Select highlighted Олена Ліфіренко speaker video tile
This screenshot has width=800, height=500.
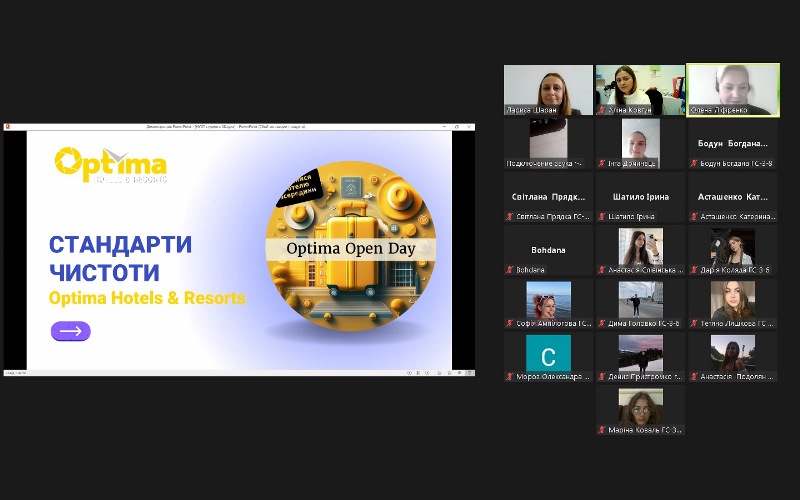point(733,90)
